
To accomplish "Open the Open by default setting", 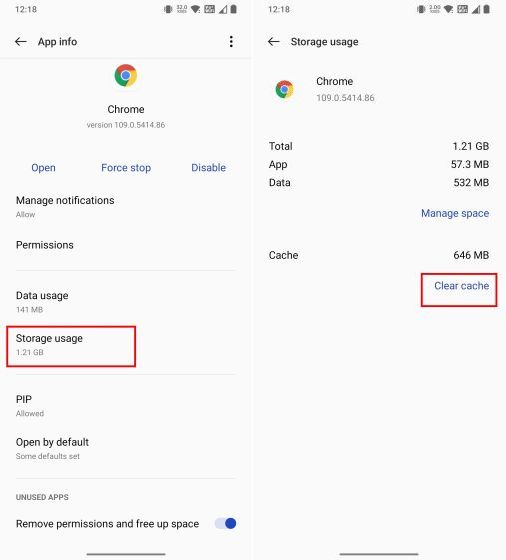I will click(x=126, y=449).
